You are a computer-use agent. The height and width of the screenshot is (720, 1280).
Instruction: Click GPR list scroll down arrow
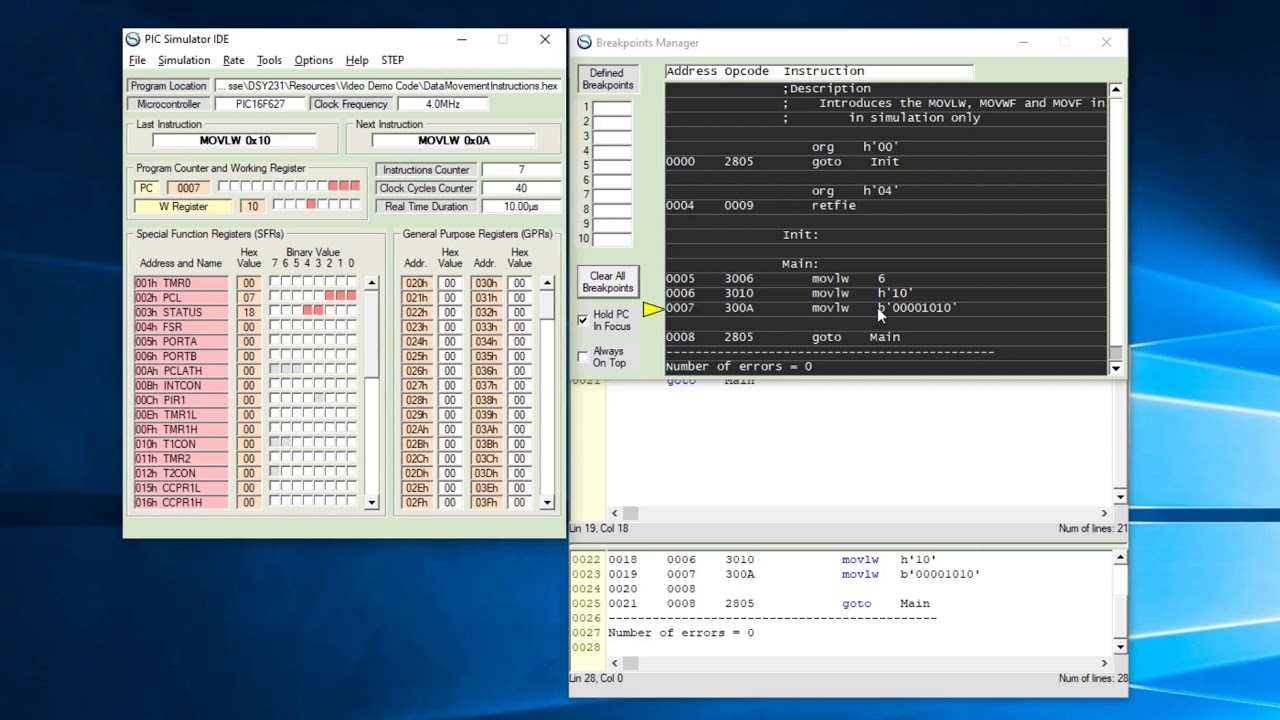[547, 502]
